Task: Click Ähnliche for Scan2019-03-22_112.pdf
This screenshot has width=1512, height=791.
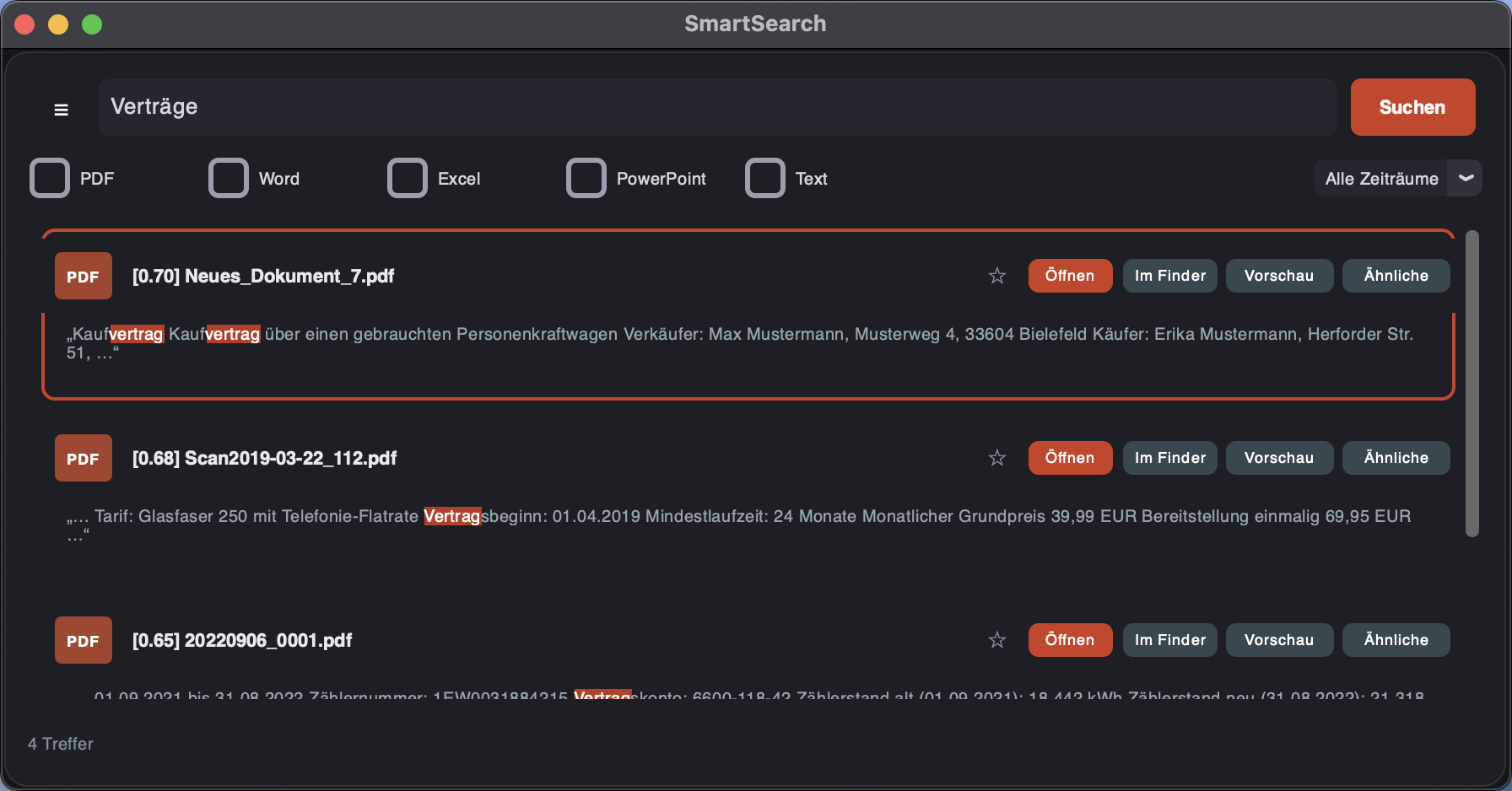Action: (x=1396, y=458)
